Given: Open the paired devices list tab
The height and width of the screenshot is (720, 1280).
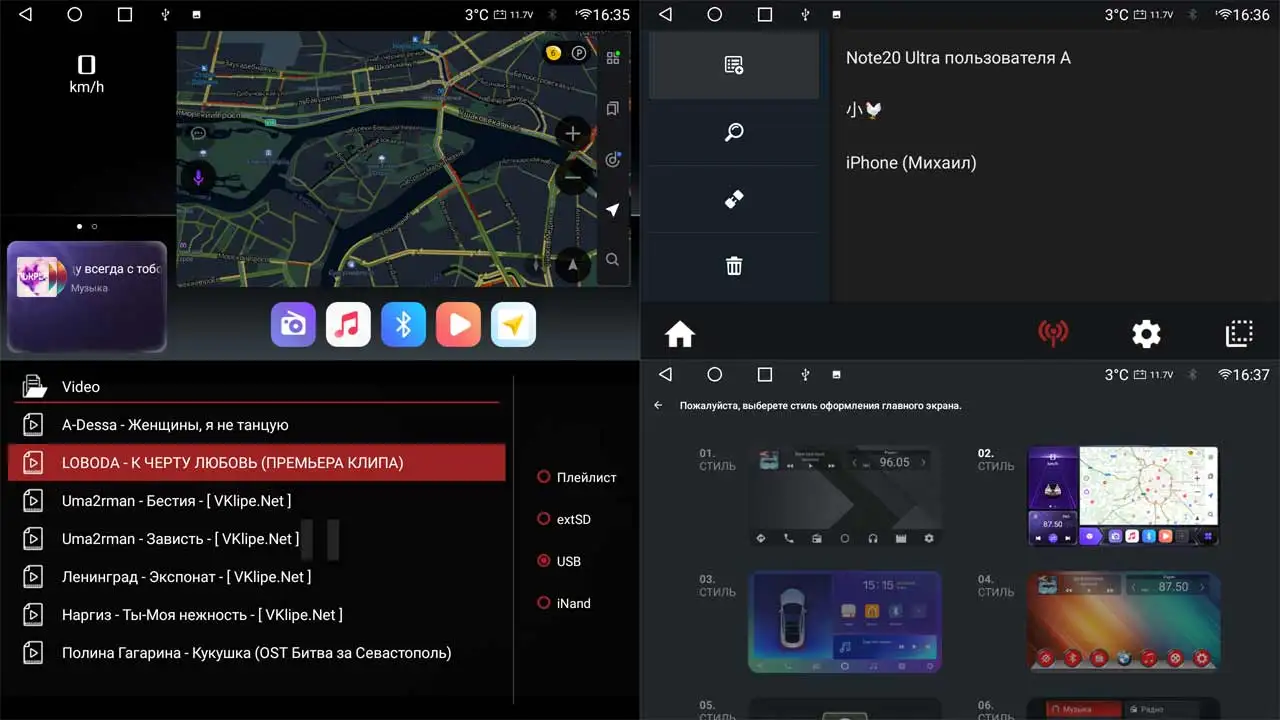Looking at the screenshot, I should 733,65.
